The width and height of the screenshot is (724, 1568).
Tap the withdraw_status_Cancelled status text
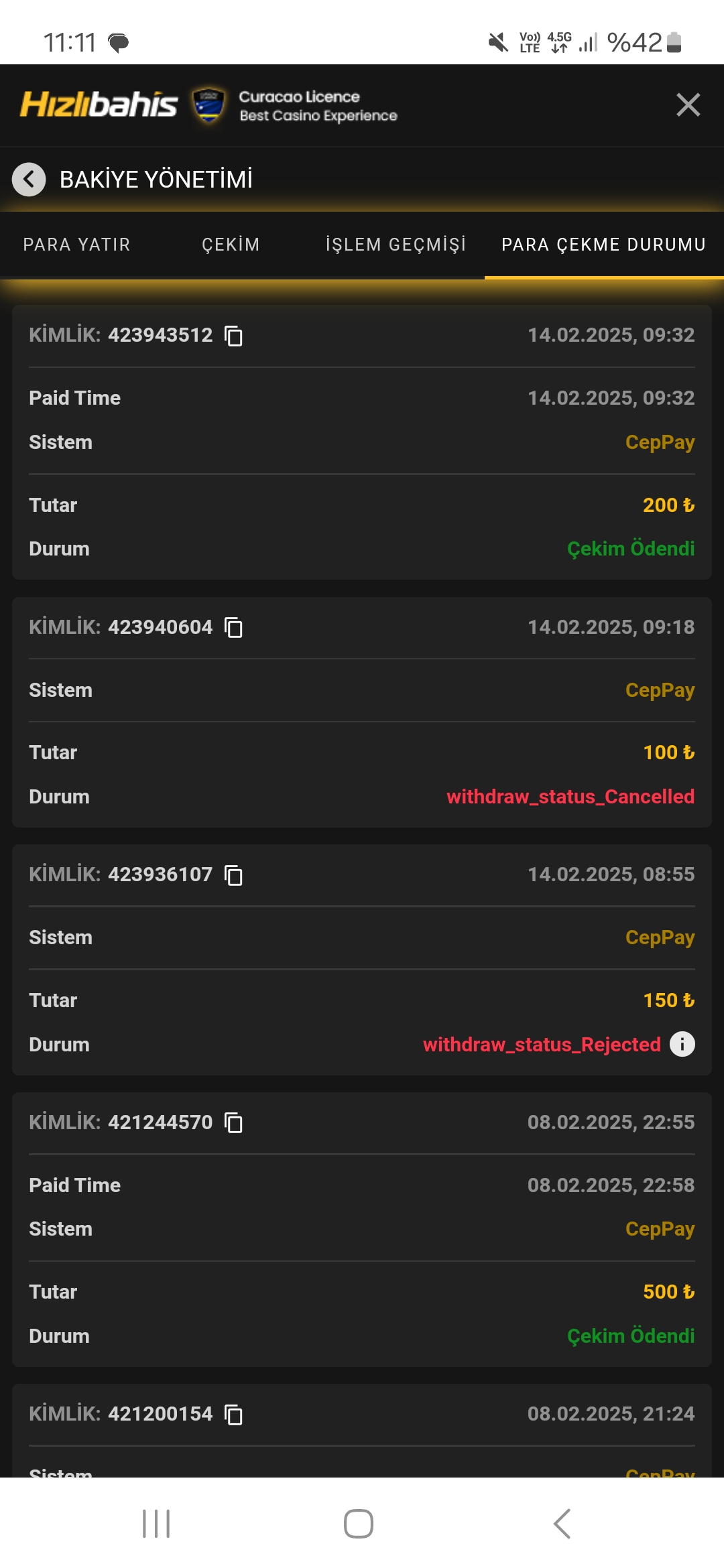coord(570,797)
